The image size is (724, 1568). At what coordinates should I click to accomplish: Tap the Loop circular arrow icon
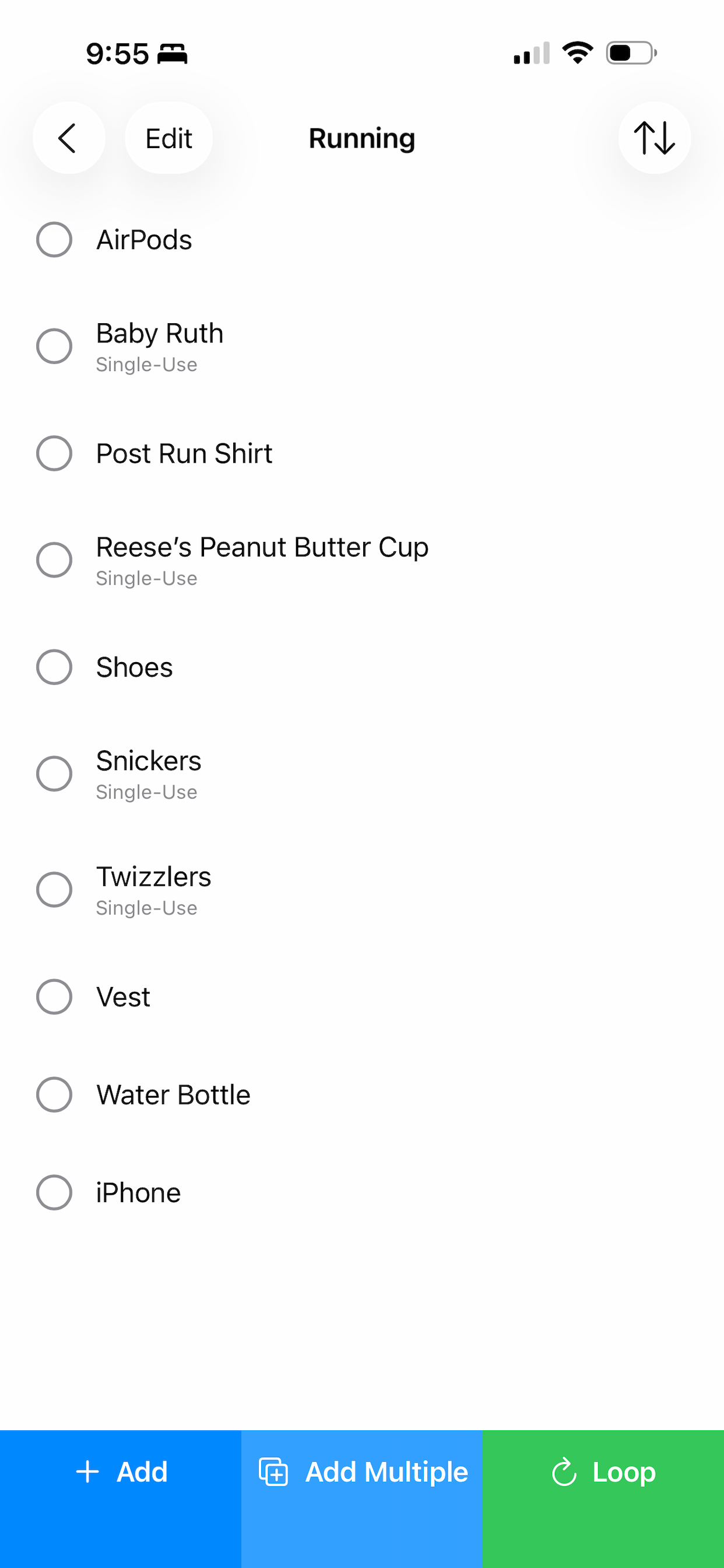pyautogui.click(x=564, y=1472)
